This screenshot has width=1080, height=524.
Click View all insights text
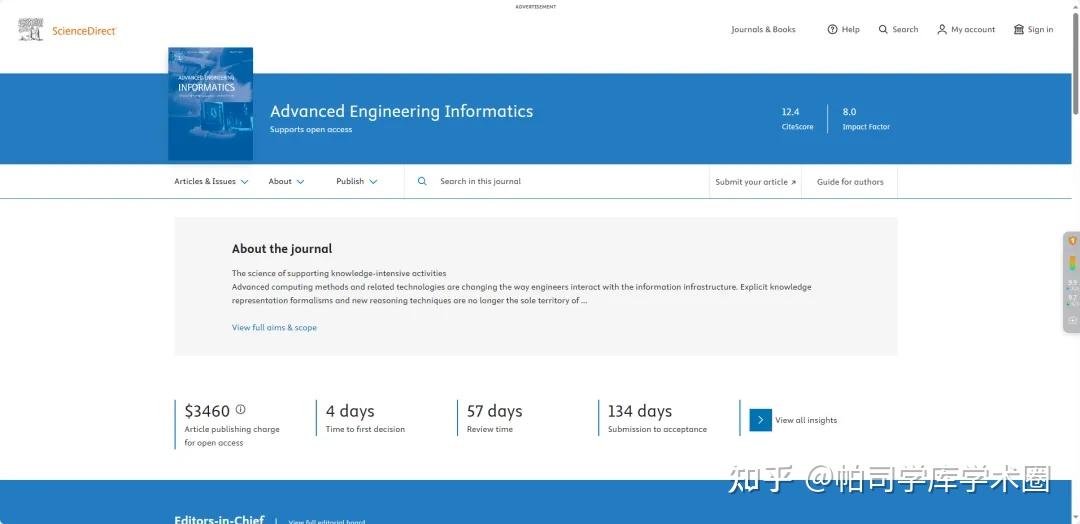pyautogui.click(x=806, y=420)
